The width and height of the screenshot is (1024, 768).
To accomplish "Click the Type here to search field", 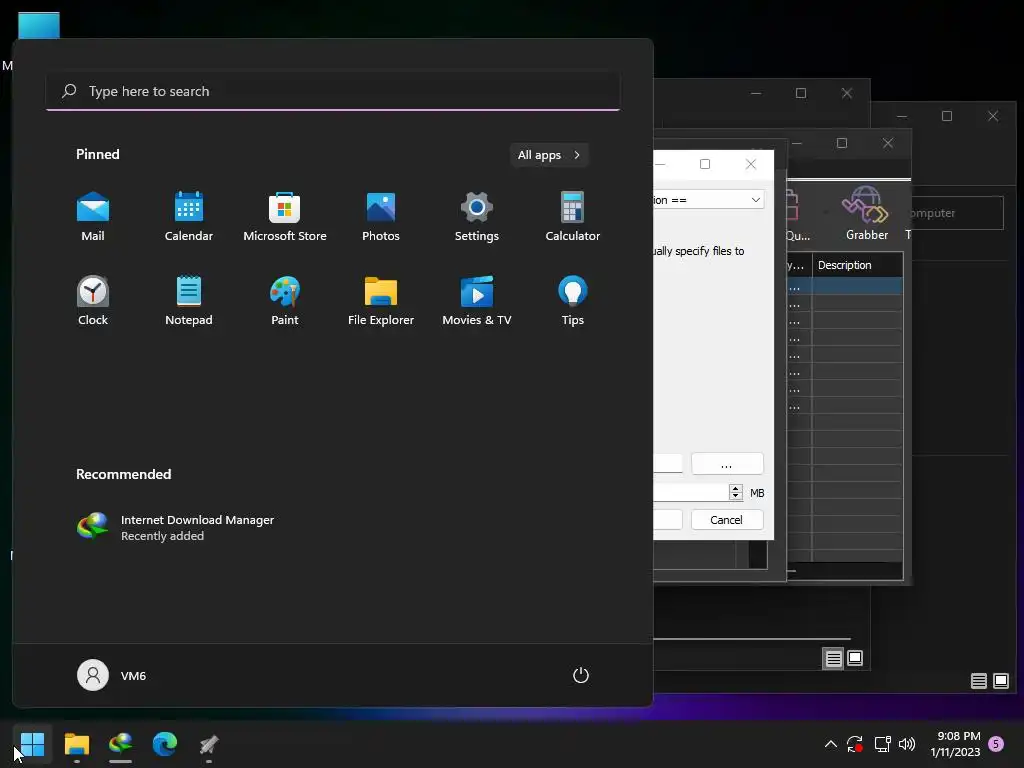I will click(x=333, y=91).
